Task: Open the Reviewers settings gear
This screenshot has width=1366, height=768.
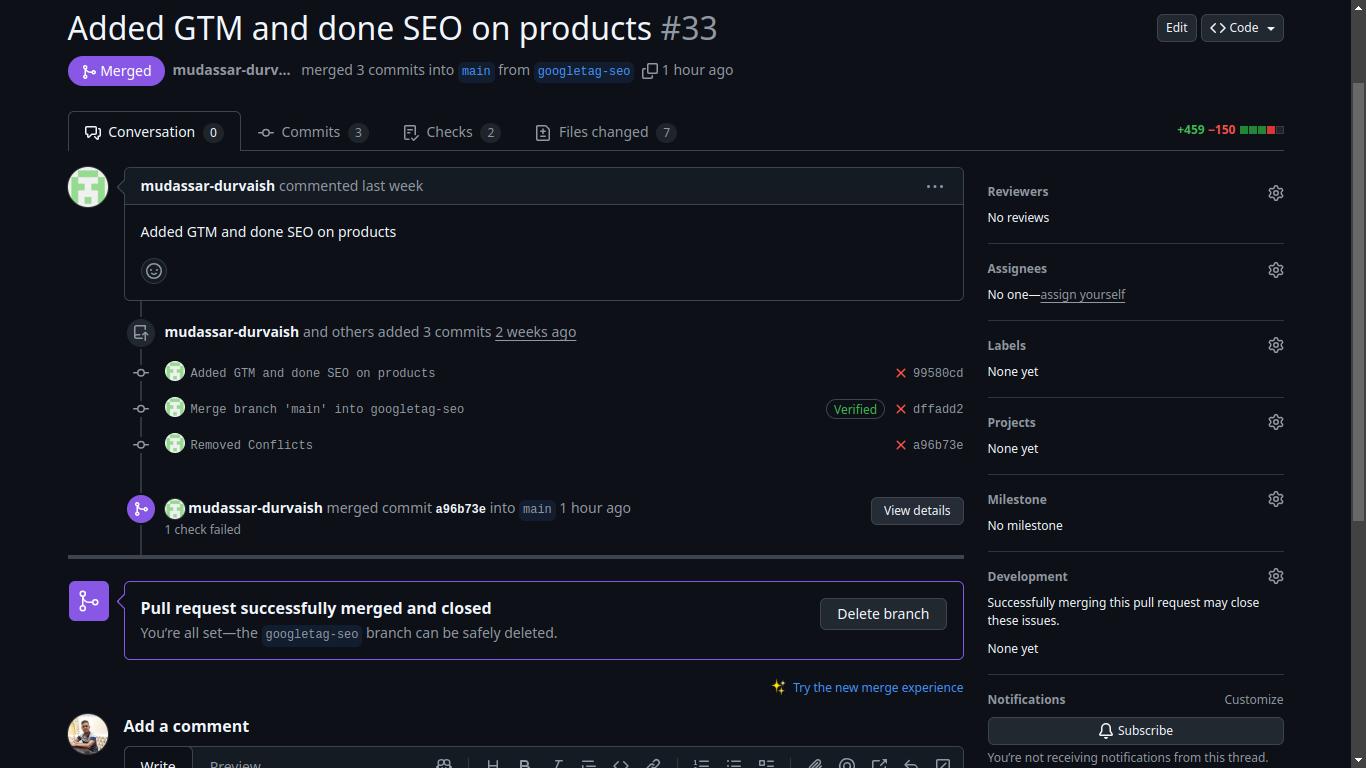Action: point(1275,193)
